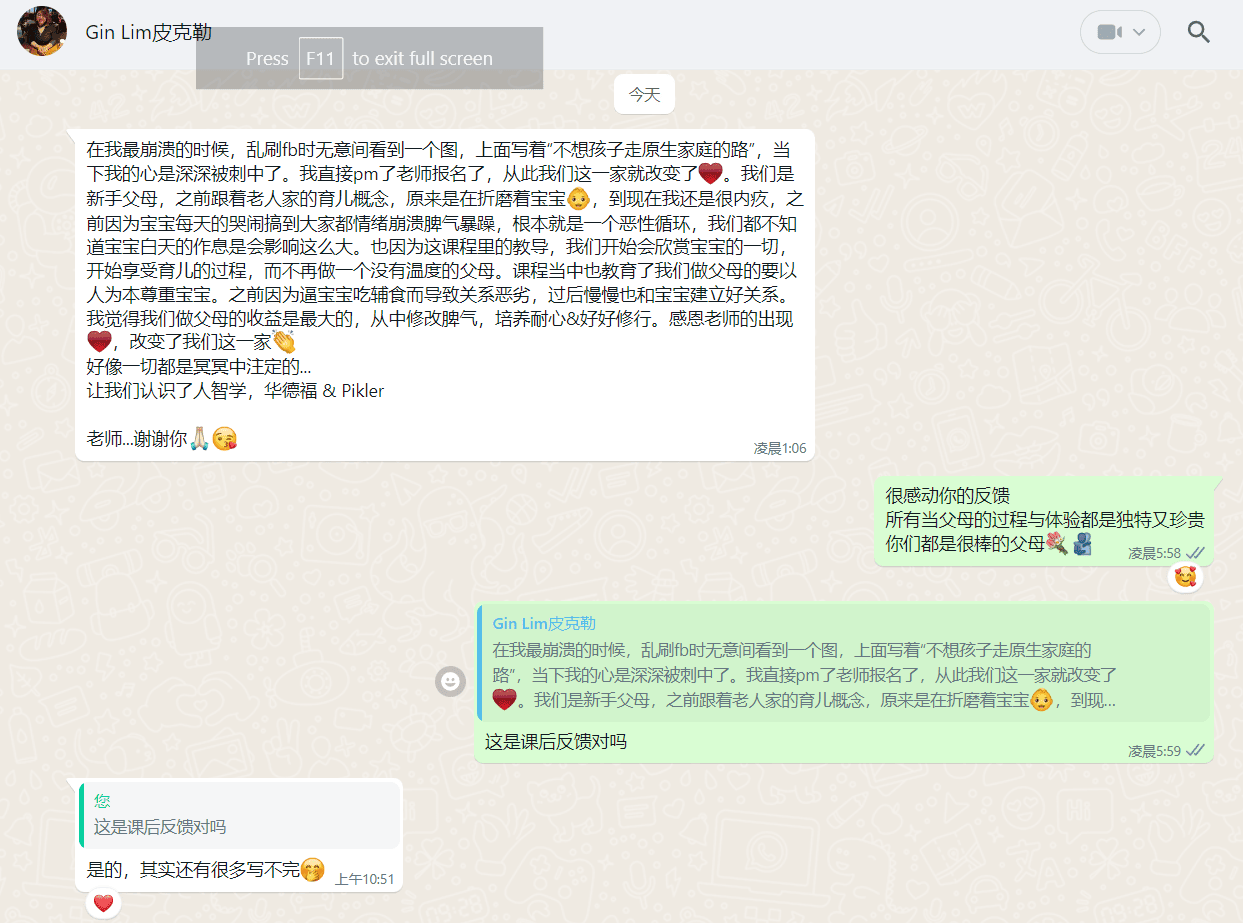Click the message 这是课后反馈对吗 in green bubble
Image resolution: width=1243 pixels, height=923 pixels.
click(x=556, y=742)
